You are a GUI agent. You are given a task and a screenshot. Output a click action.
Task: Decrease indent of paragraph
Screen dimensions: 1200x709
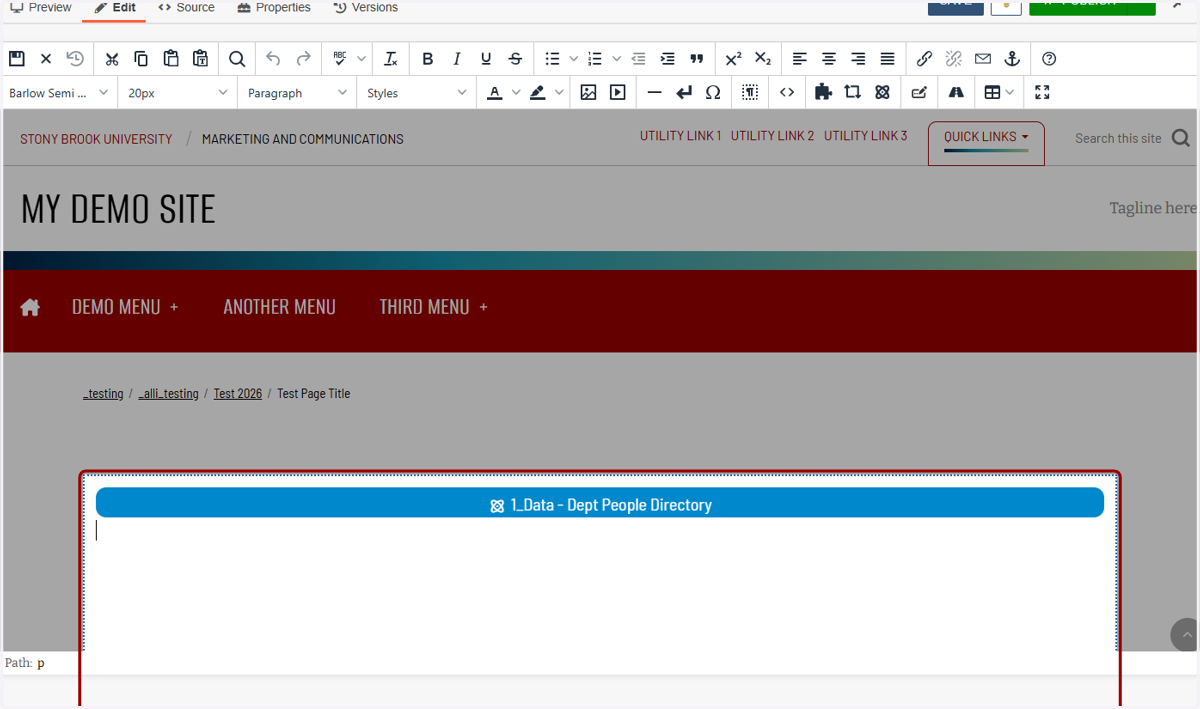point(638,59)
